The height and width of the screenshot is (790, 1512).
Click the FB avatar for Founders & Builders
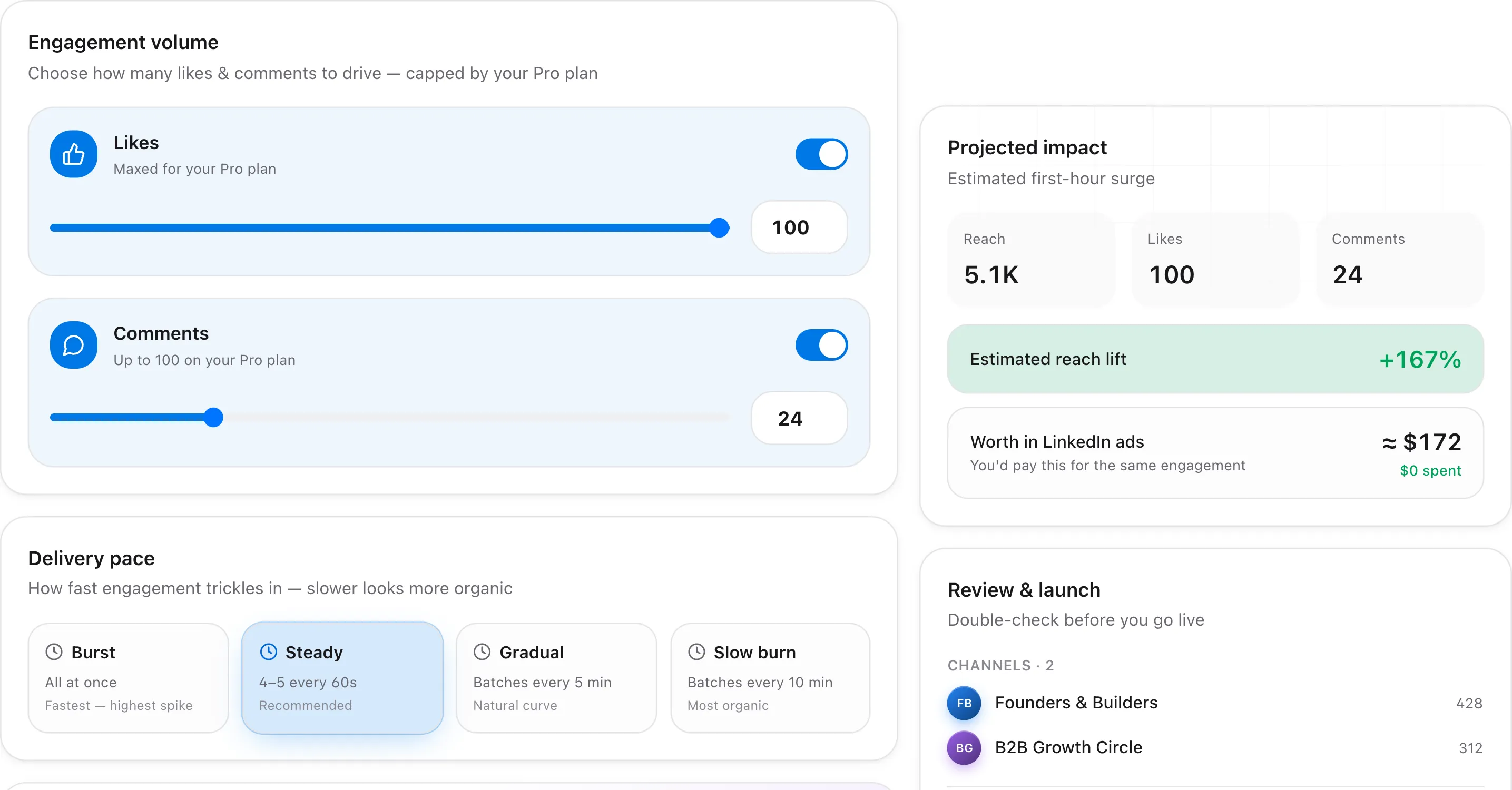pos(964,703)
